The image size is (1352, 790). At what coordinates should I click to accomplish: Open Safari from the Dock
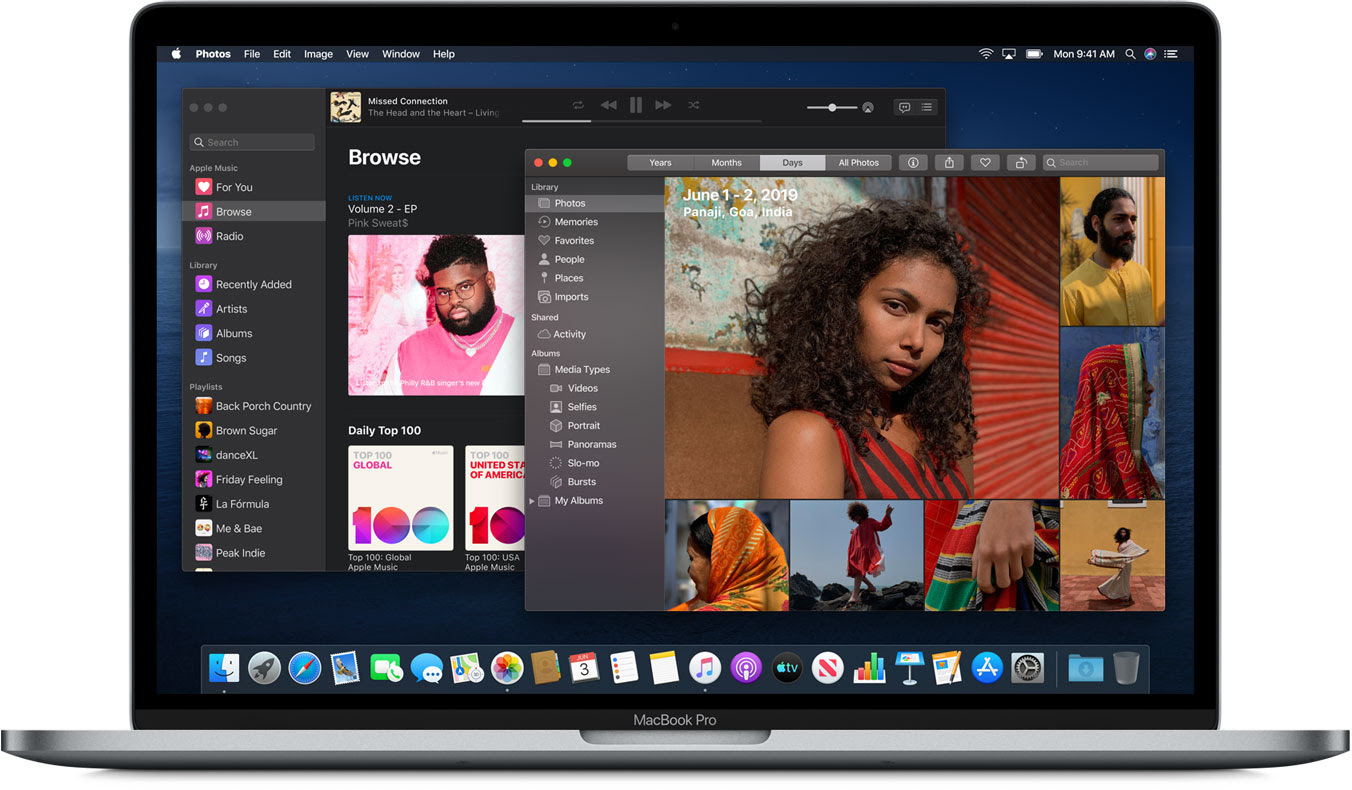304,667
